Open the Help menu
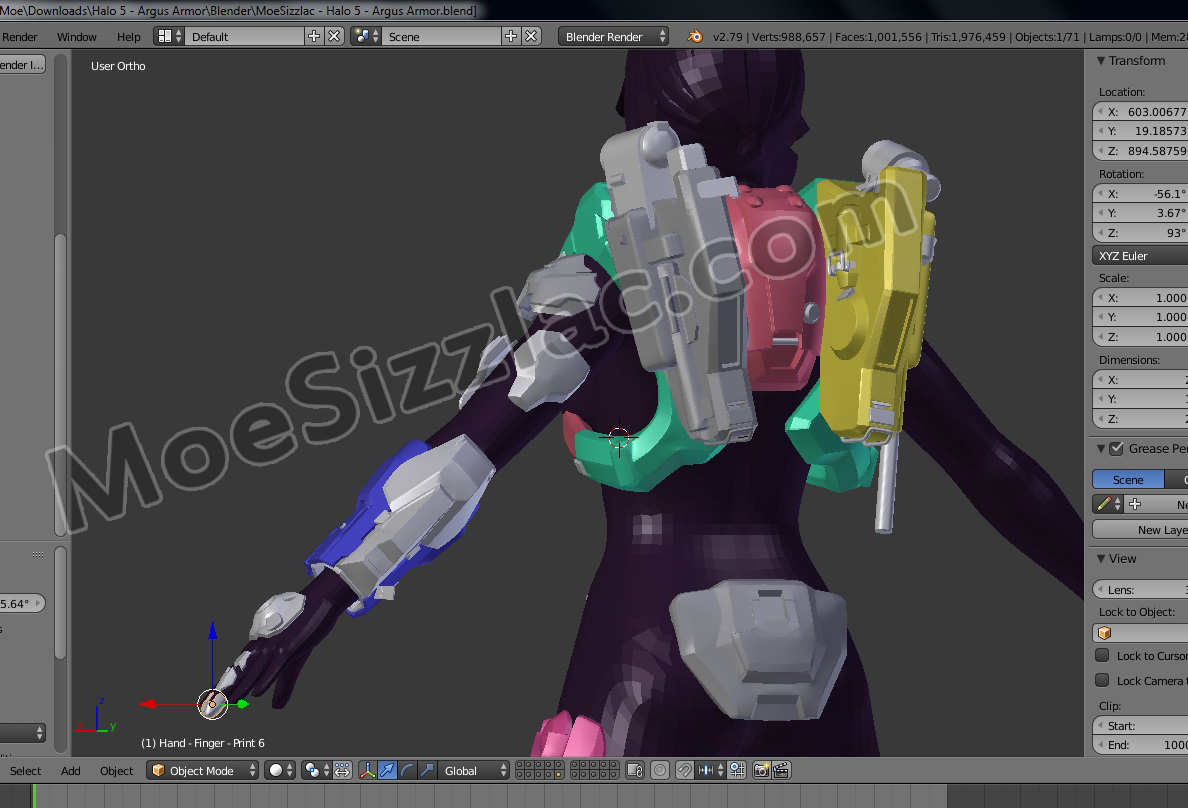 click(x=129, y=36)
